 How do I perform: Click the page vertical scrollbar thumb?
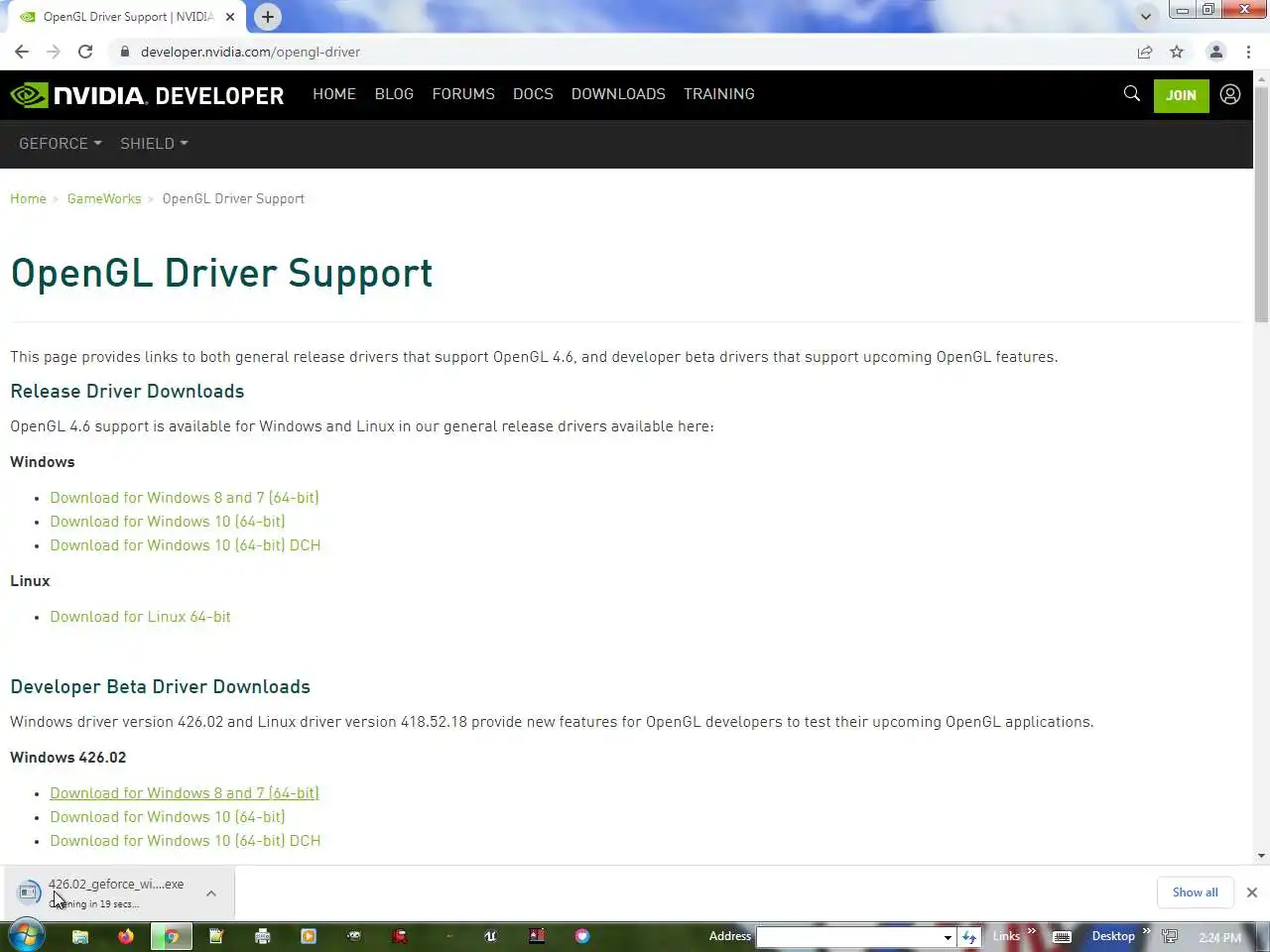click(x=1261, y=203)
